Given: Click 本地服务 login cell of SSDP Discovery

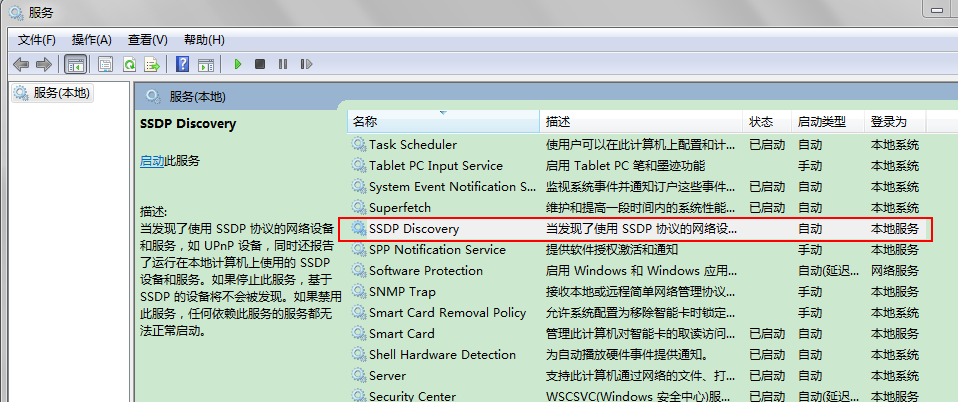Looking at the screenshot, I should [x=894, y=228].
